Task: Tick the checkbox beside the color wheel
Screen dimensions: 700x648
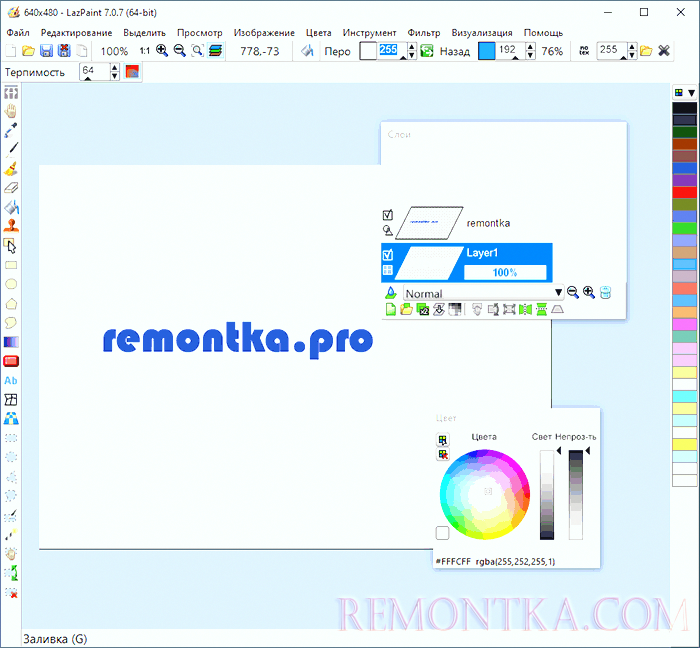Action: (x=442, y=533)
